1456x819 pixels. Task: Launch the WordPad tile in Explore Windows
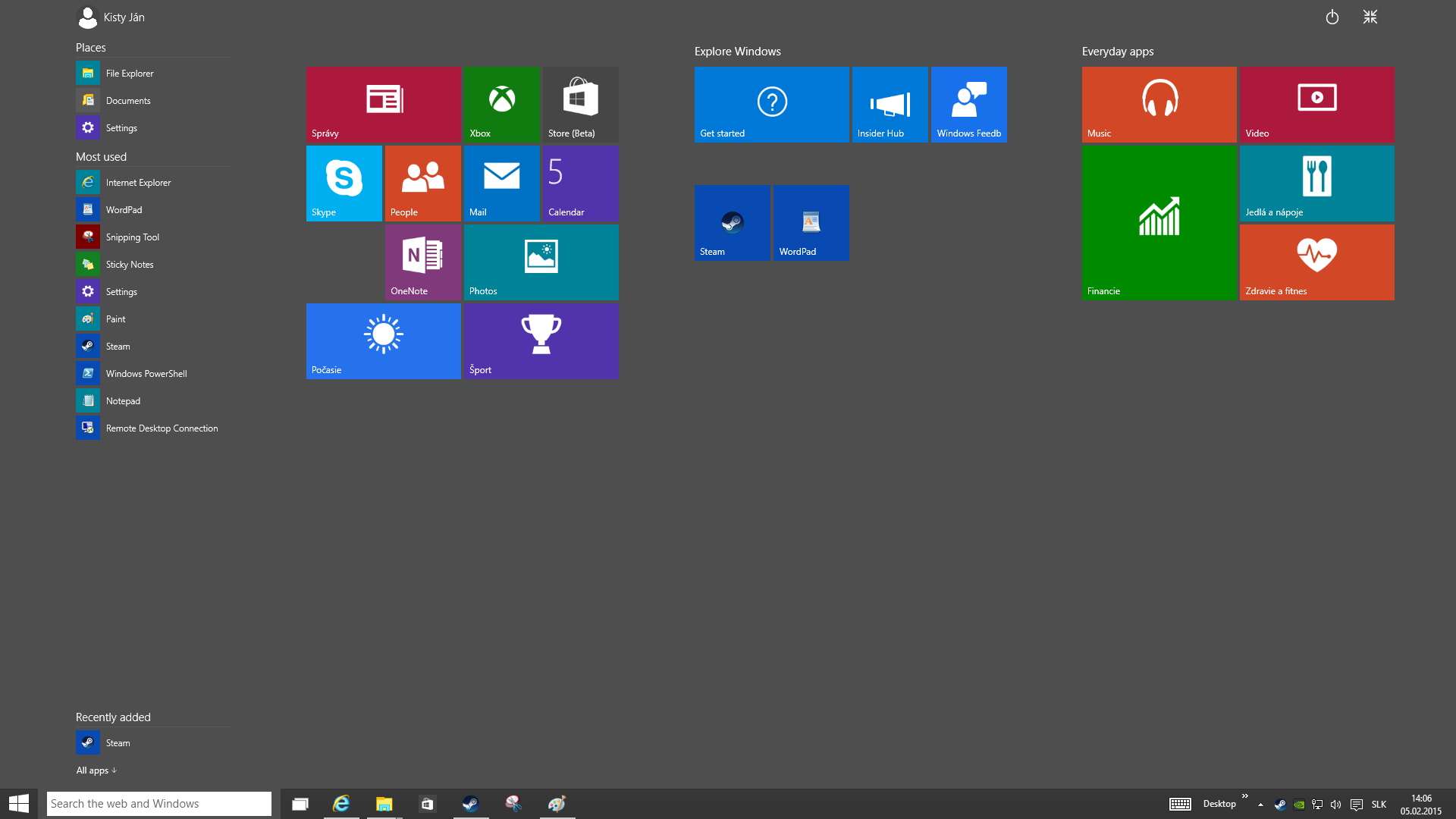811,223
